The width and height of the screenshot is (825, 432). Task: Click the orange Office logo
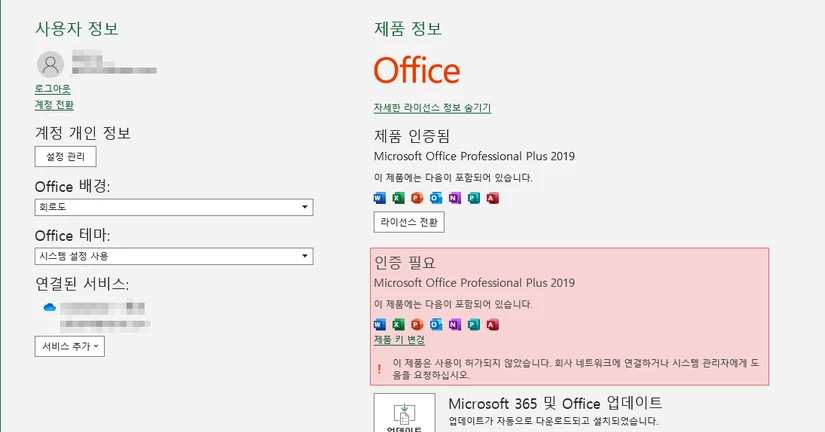pos(417,71)
